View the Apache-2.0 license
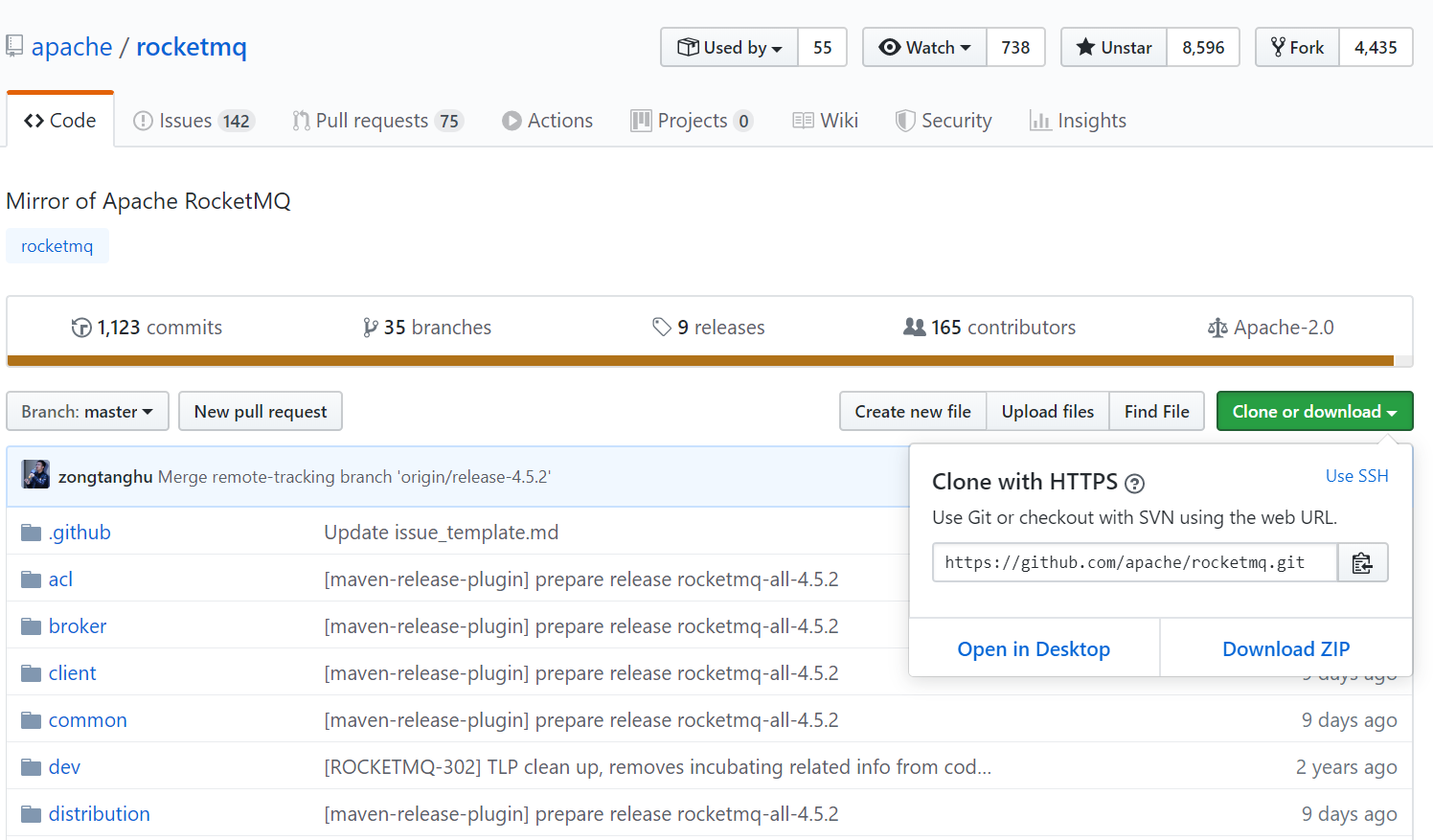 (1271, 328)
